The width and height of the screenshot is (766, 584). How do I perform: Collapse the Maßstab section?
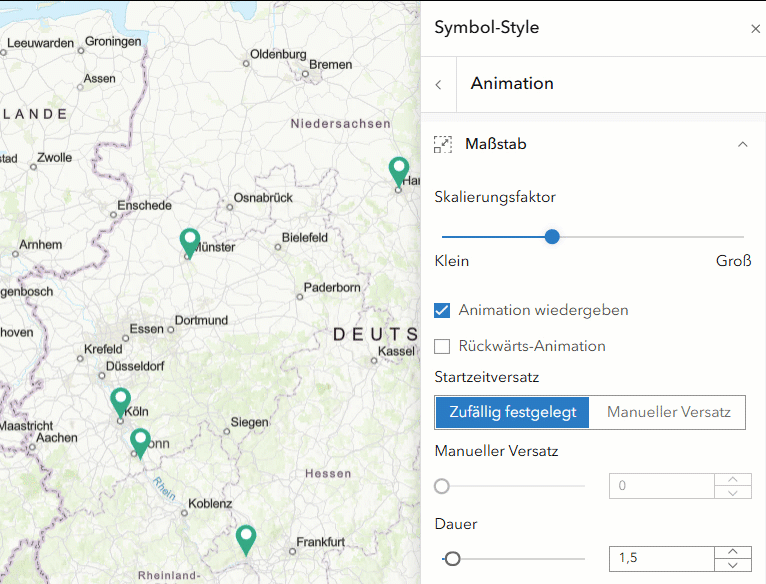point(743,144)
